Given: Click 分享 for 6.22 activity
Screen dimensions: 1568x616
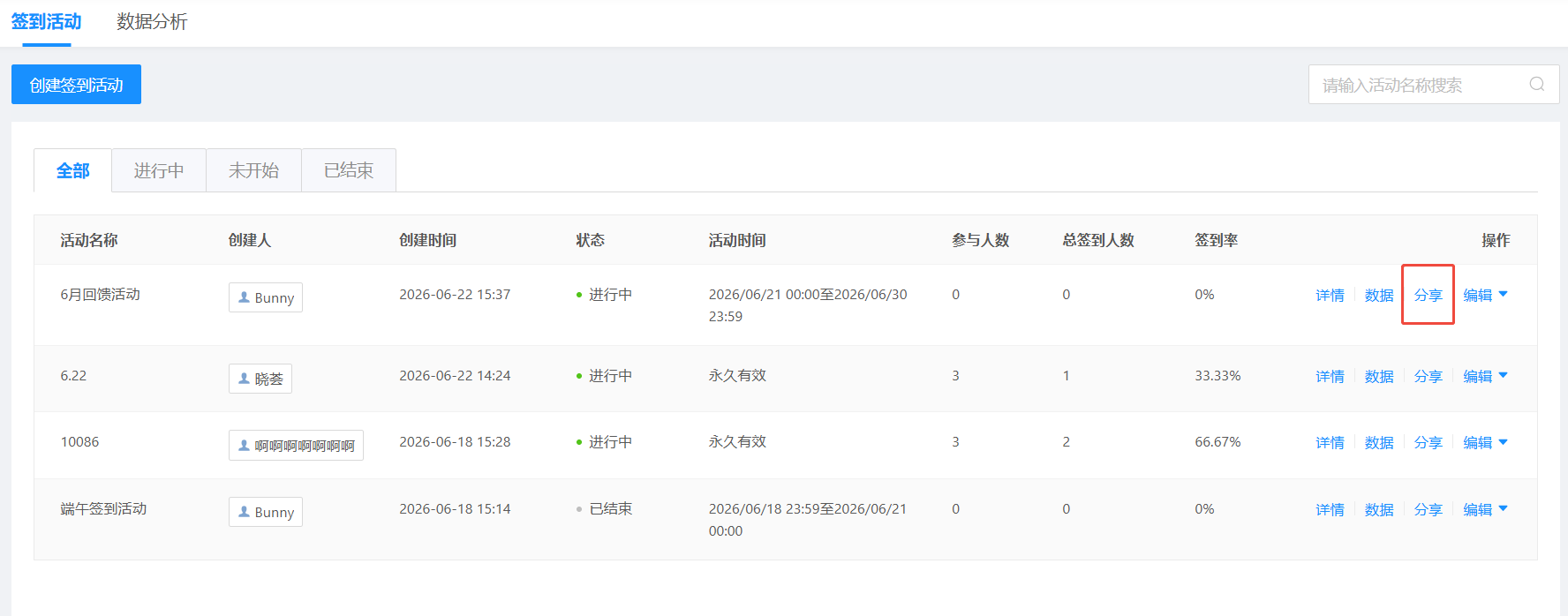Looking at the screenshot, I should coord(1428,376).
